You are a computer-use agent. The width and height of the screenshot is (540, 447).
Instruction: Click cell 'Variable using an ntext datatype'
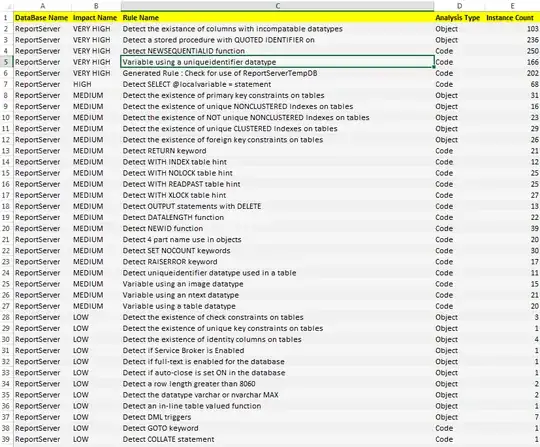[277, 295]
